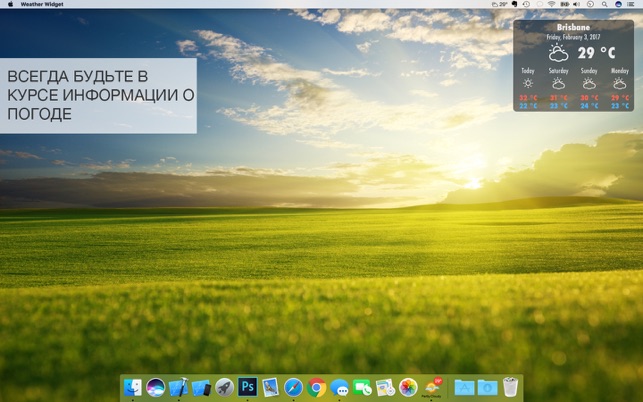
Task: Click the FaceTime icon in dock
Action: 362,387
